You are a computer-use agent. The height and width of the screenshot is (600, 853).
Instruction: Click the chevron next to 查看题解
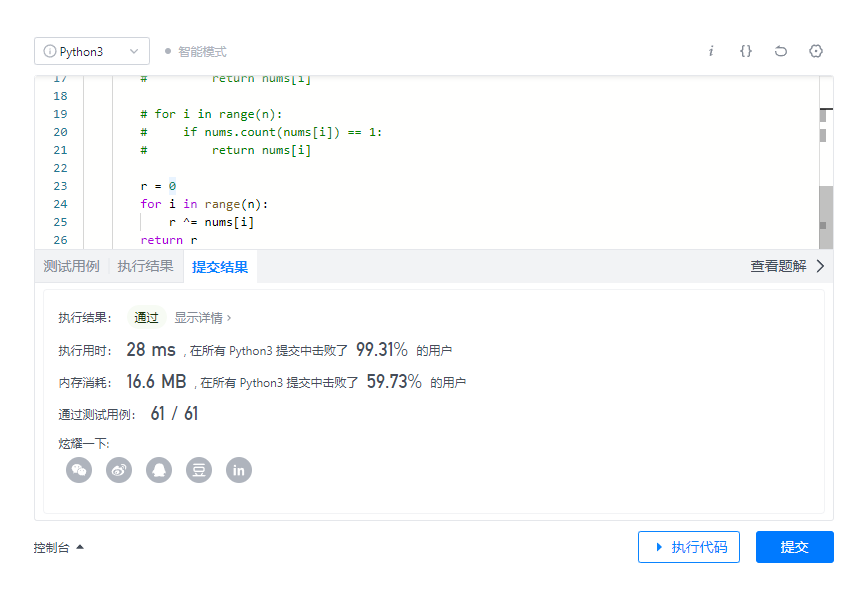[x=820, y=266]
